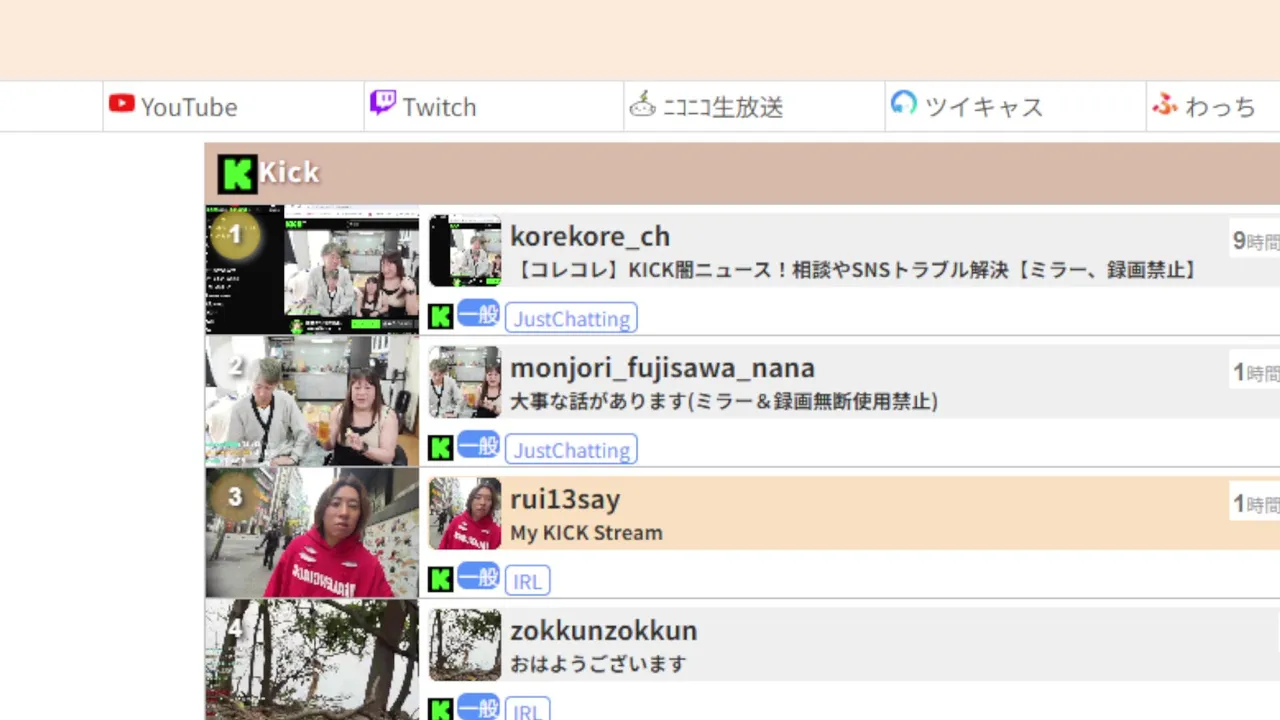
Task: Select IRL tag under rui13say
Action: pos(527,581)
